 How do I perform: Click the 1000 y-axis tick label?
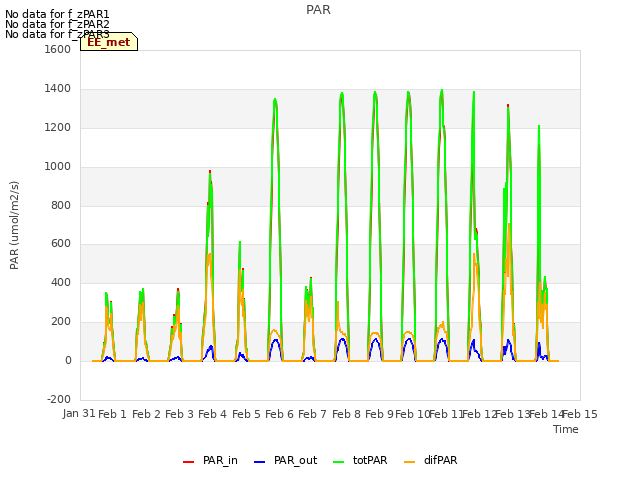[58, 167]
